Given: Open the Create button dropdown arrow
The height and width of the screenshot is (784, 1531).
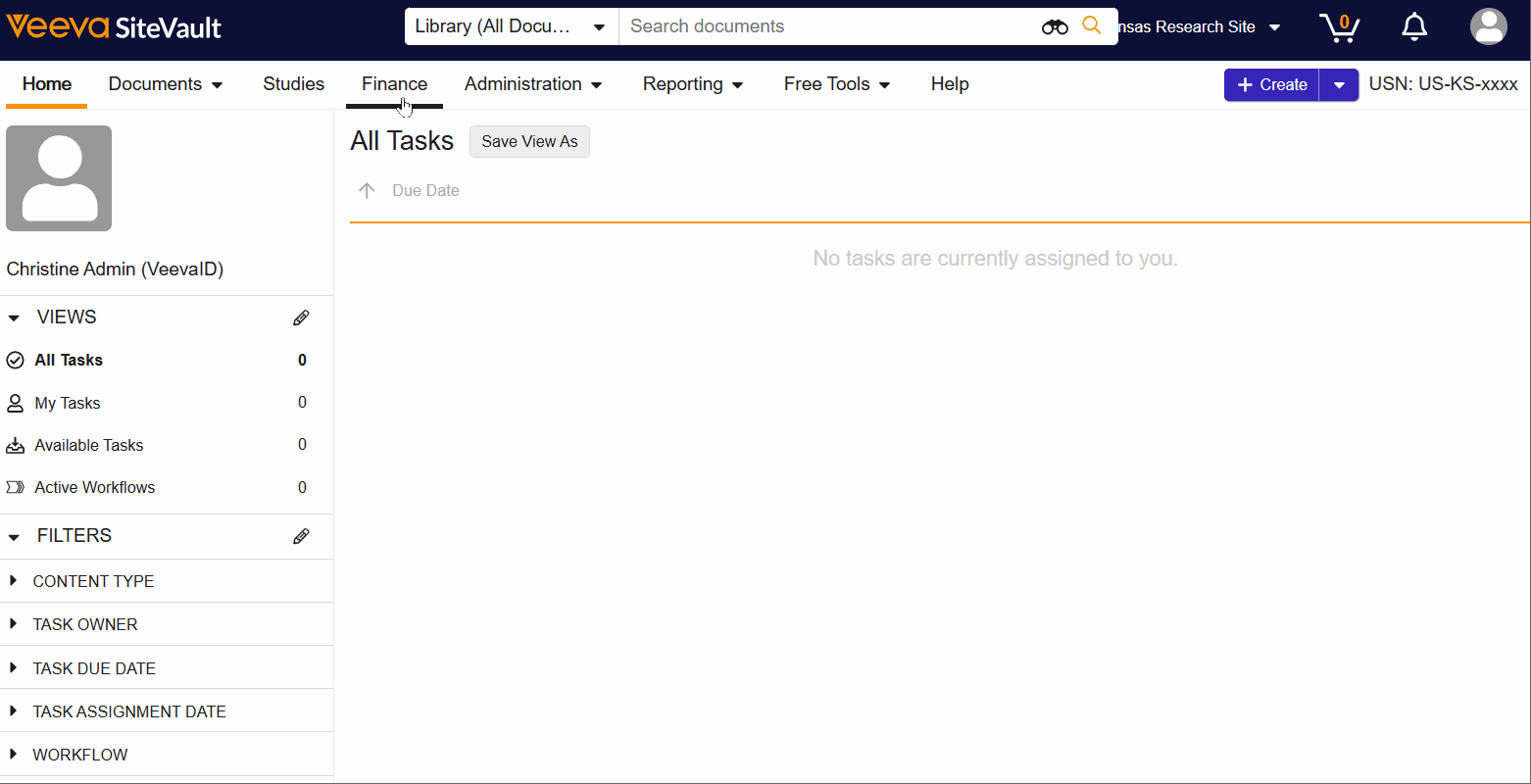Looking at the screenshot, I should (1339, 85).
